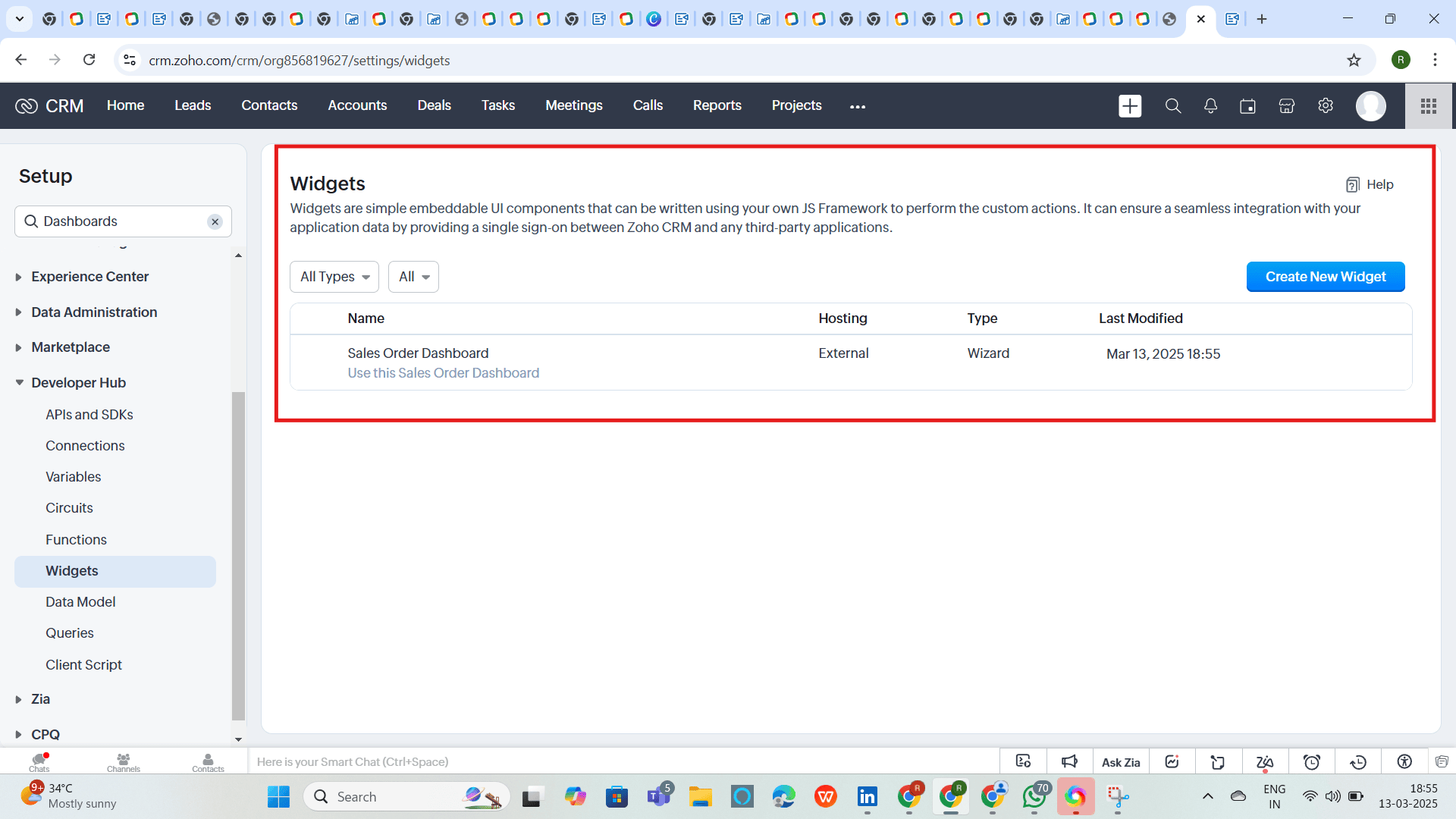Go to the Accounts module
This screenshot has height=819, width=1456.
click(357, 105)
